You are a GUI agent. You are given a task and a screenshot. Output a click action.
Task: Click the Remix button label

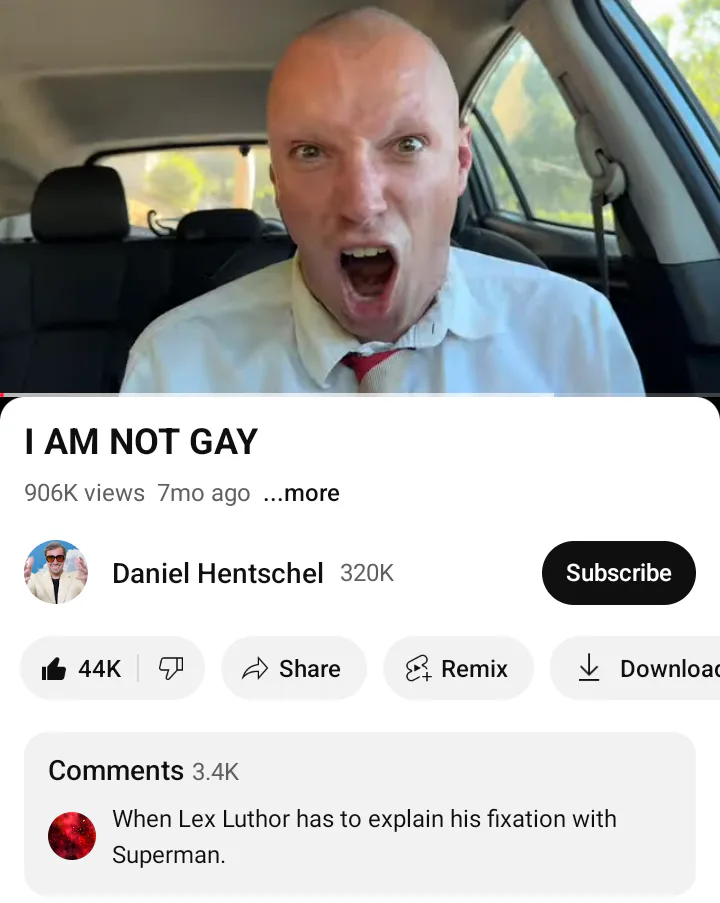click(x=475, y=669)
